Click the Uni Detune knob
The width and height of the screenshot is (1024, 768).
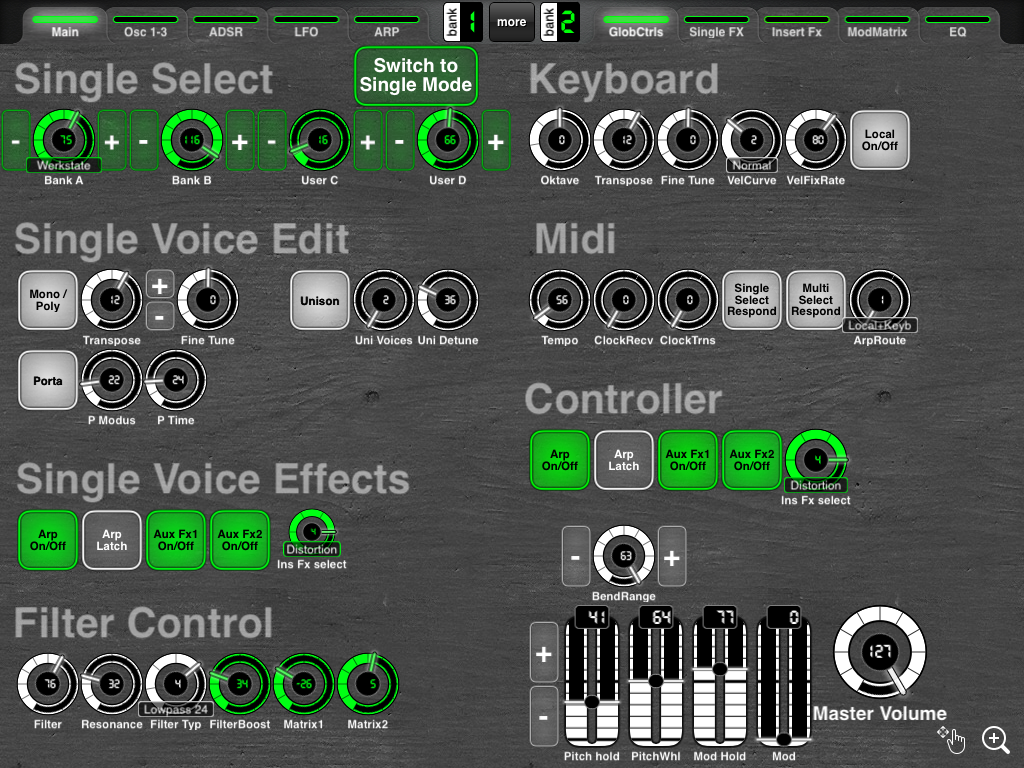[448, 300]
